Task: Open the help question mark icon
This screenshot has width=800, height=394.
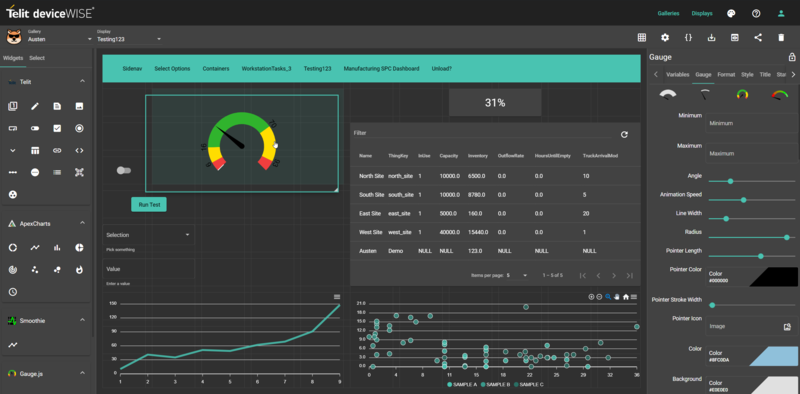Action: (756, 13)
